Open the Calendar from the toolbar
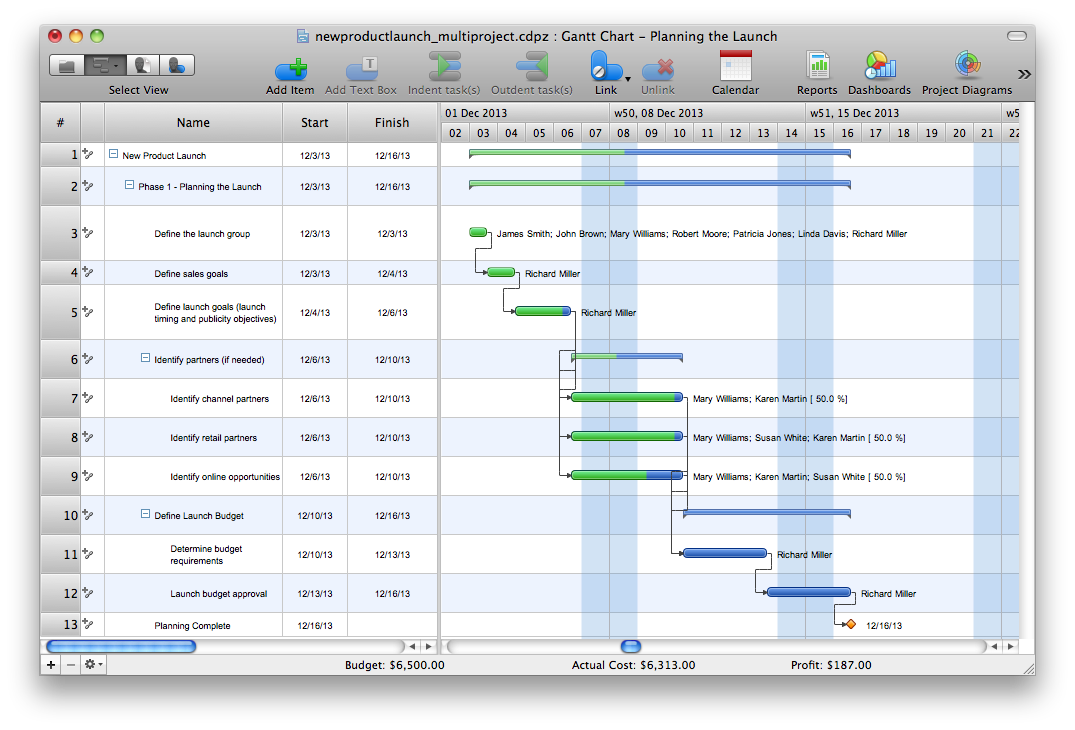Viewport: 1075px width, 730px height. pos(735,67)
